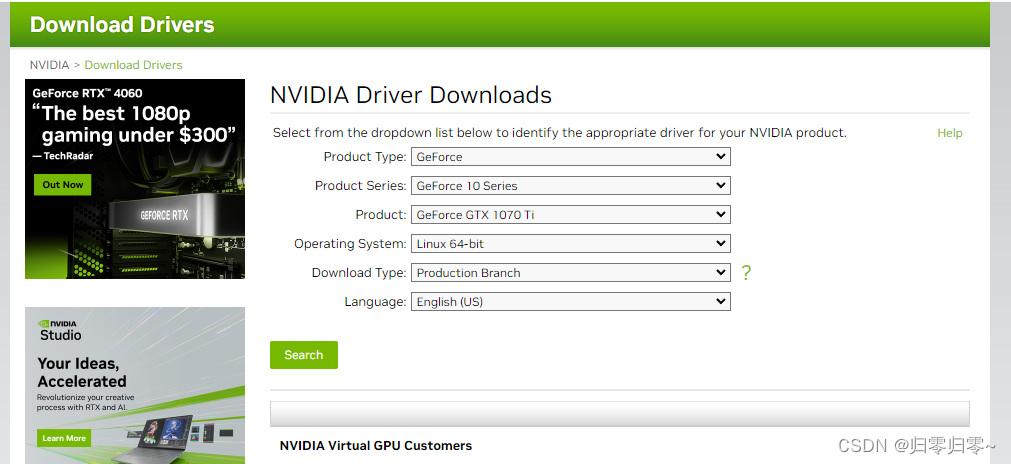Open the Language dropdown

point(571,302)
